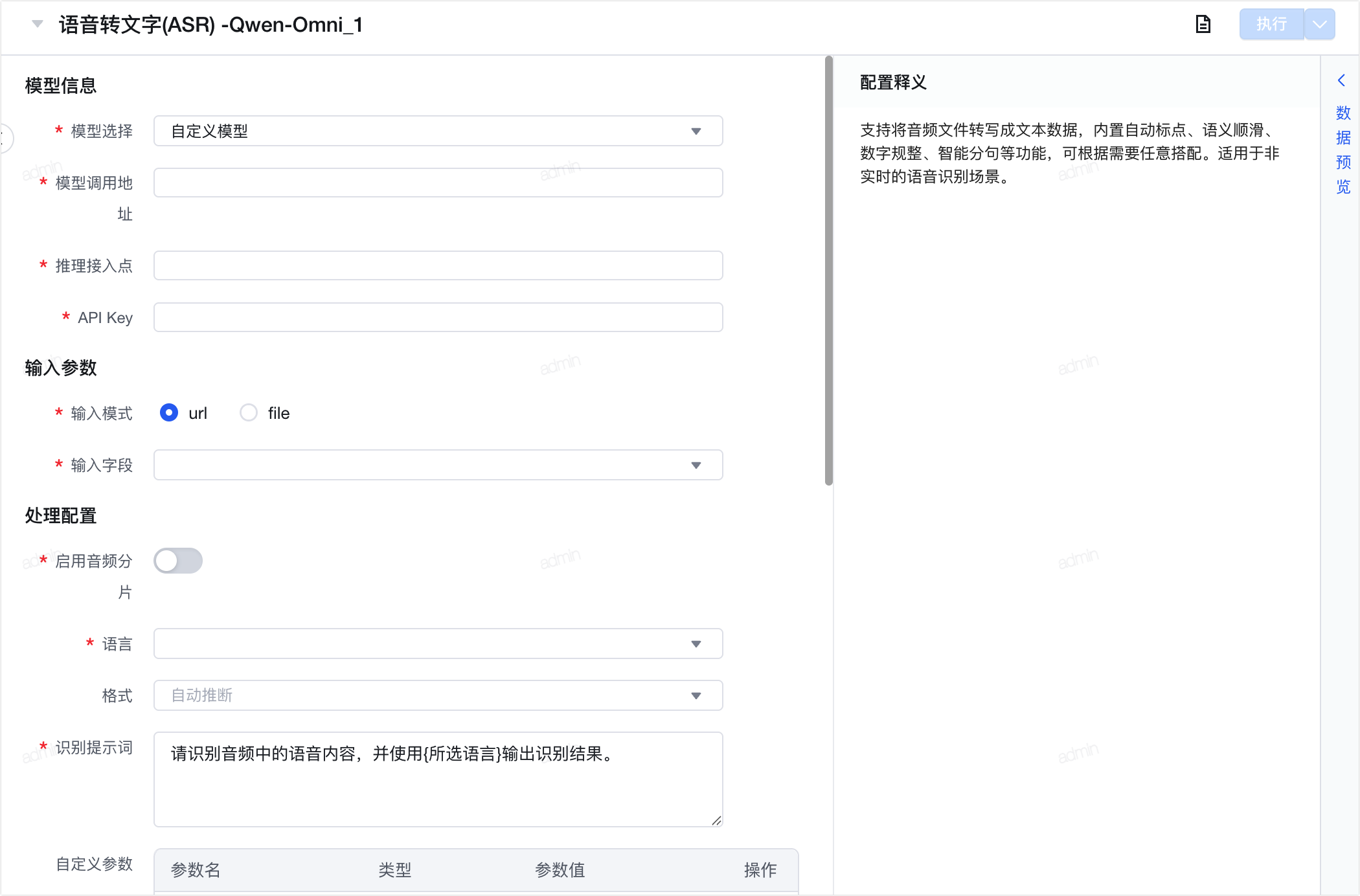The image size is (1360, 896).
Task: Click the 操作 column header
Action: click(x=760, y=869)
